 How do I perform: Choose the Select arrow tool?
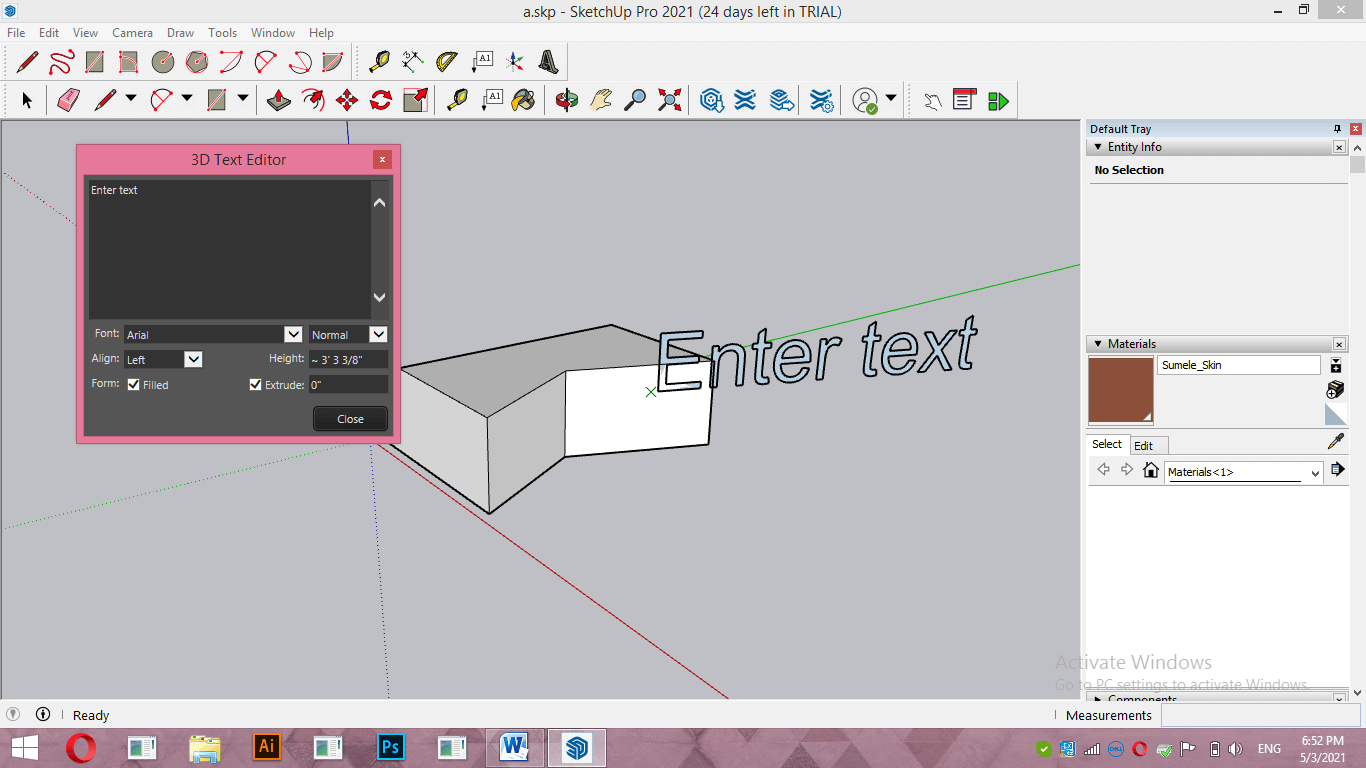pyautogui.click(x=27, y=100)
